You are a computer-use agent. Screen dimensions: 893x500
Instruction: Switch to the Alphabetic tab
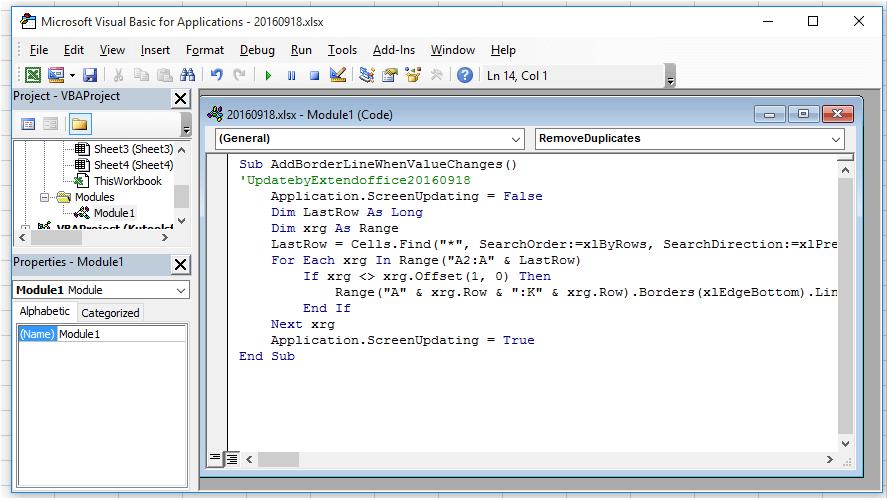click(44, 312)
